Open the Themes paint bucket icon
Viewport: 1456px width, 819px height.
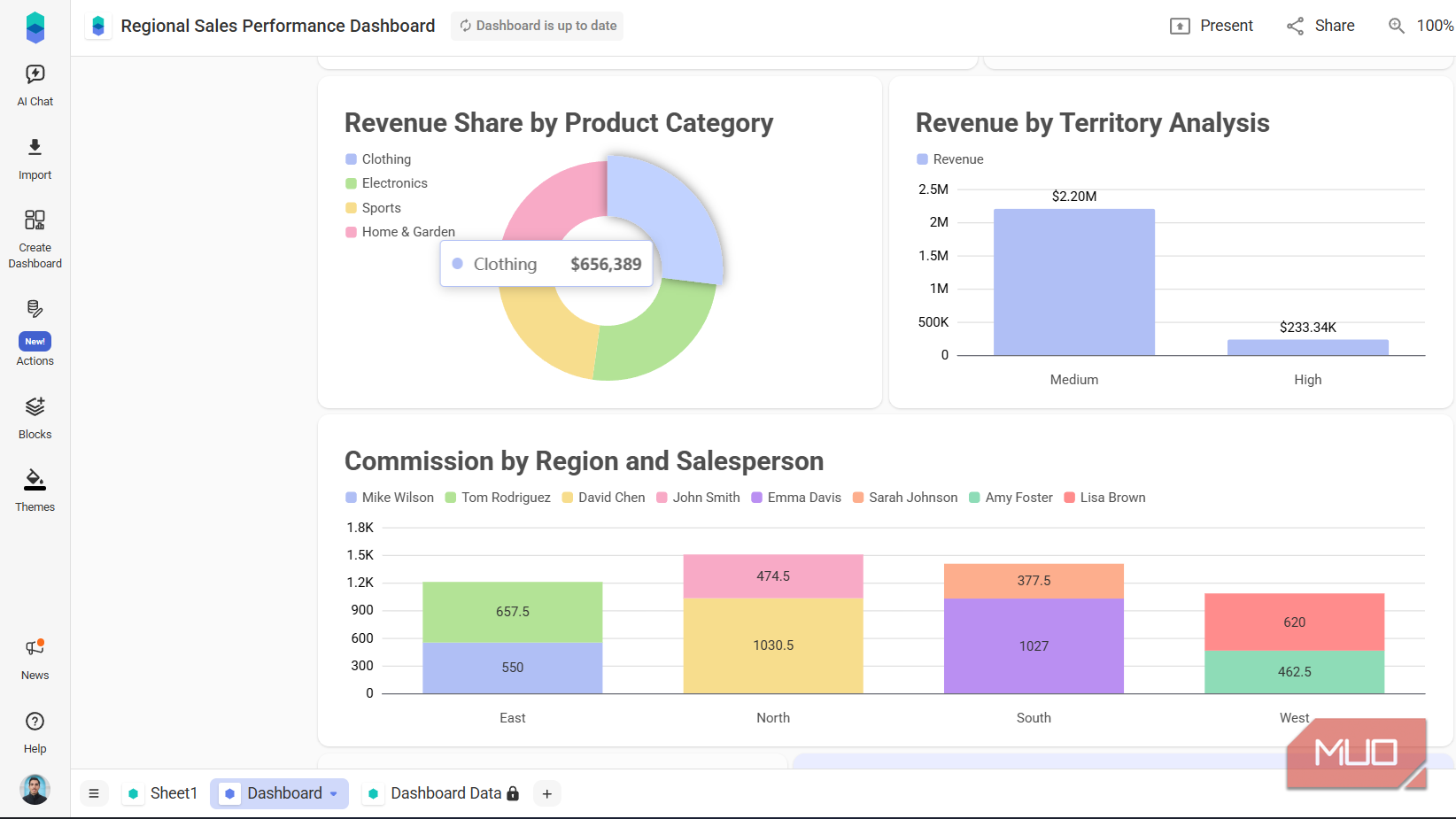tap(35, 480)
